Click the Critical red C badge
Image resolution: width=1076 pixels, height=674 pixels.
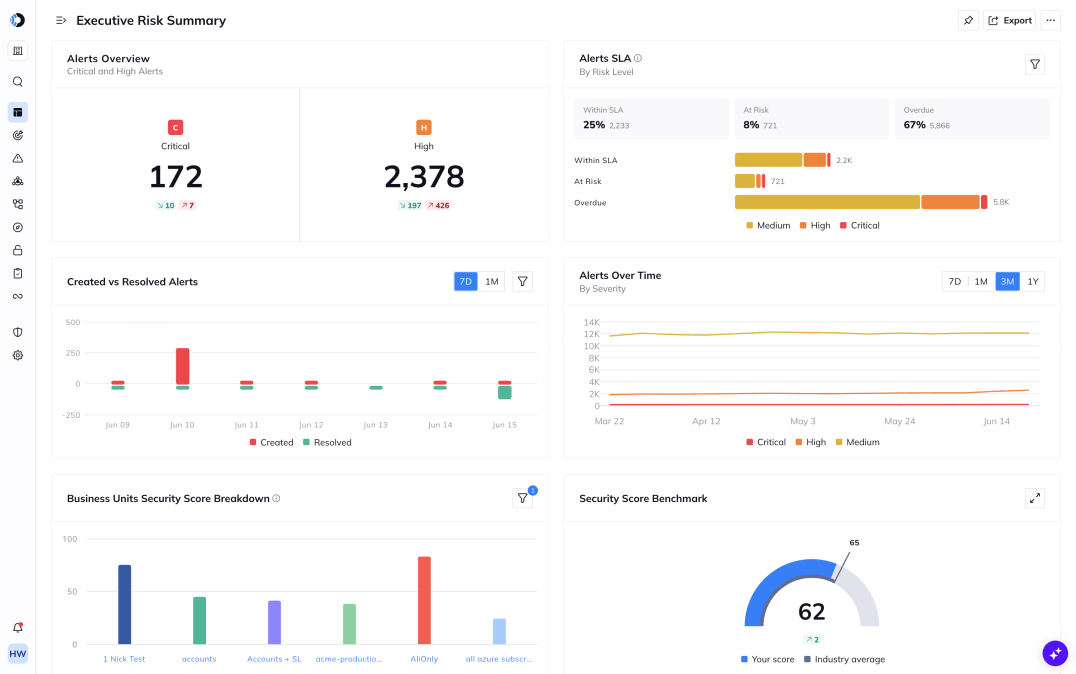[176, 127]
